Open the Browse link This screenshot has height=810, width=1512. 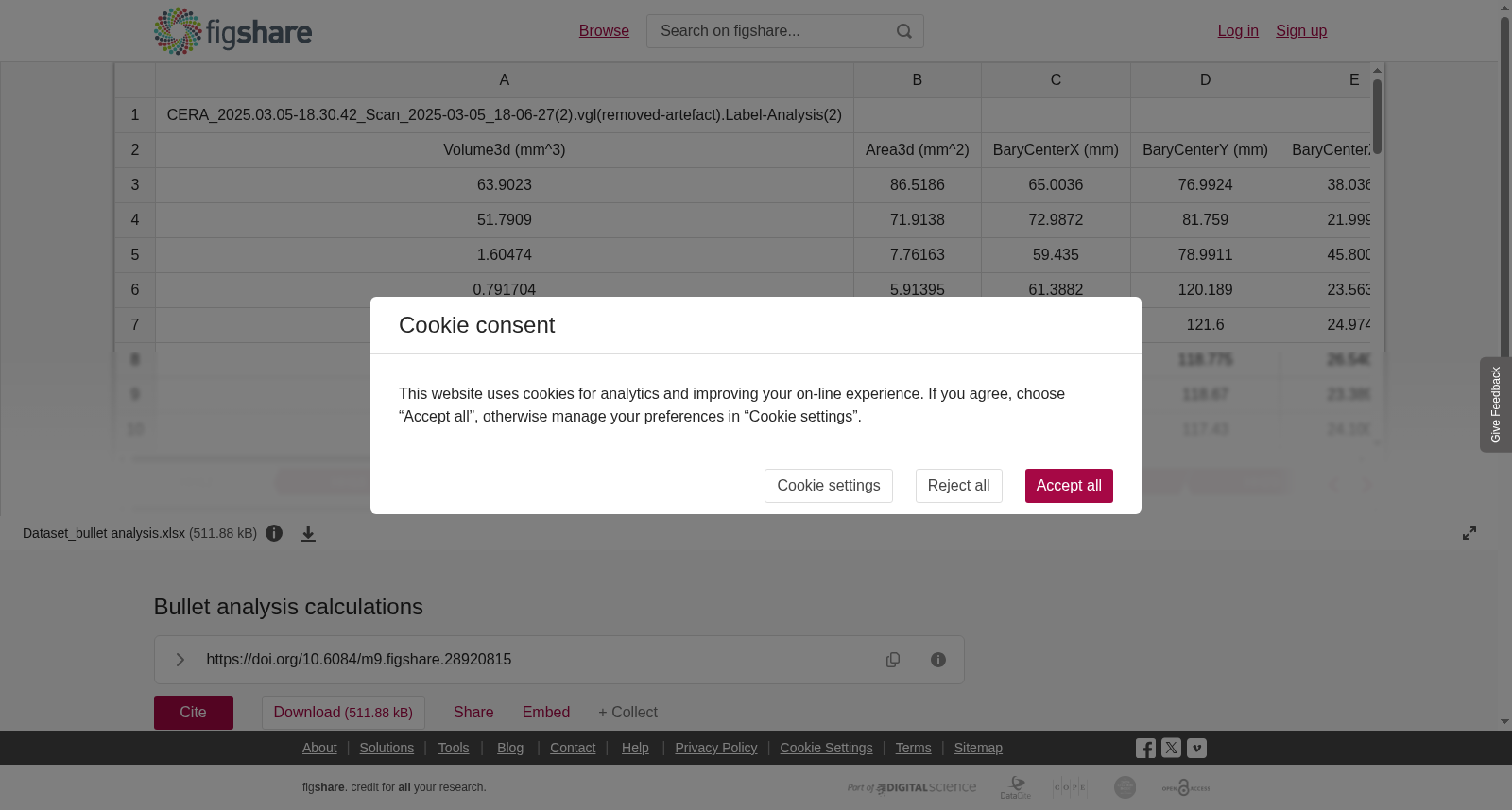604,31
